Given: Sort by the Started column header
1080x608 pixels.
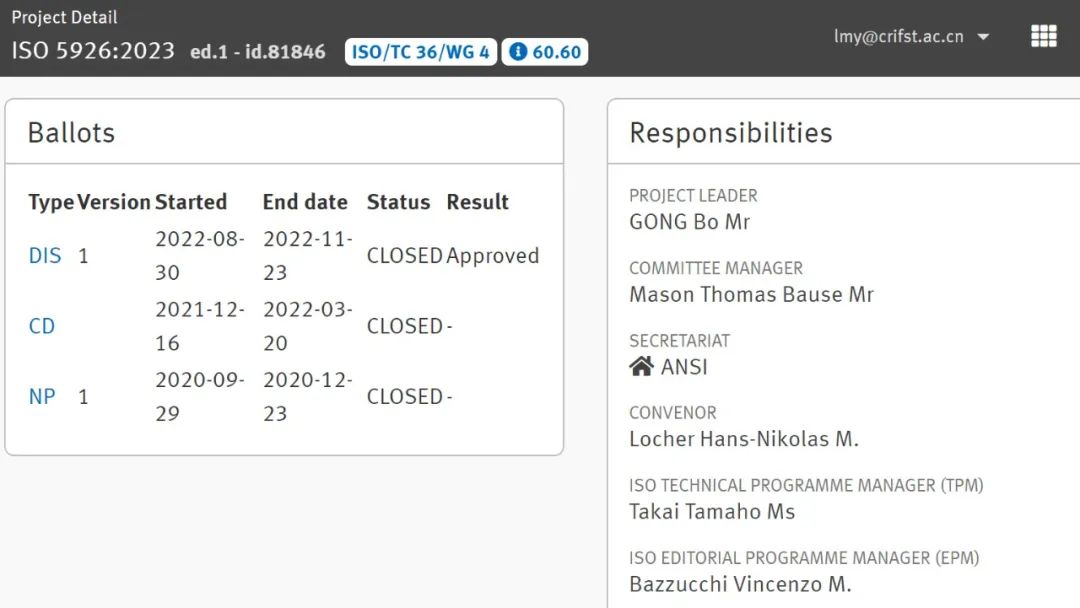Looking at the screenshot, I should pyautogui.click(x=190, y=202).
